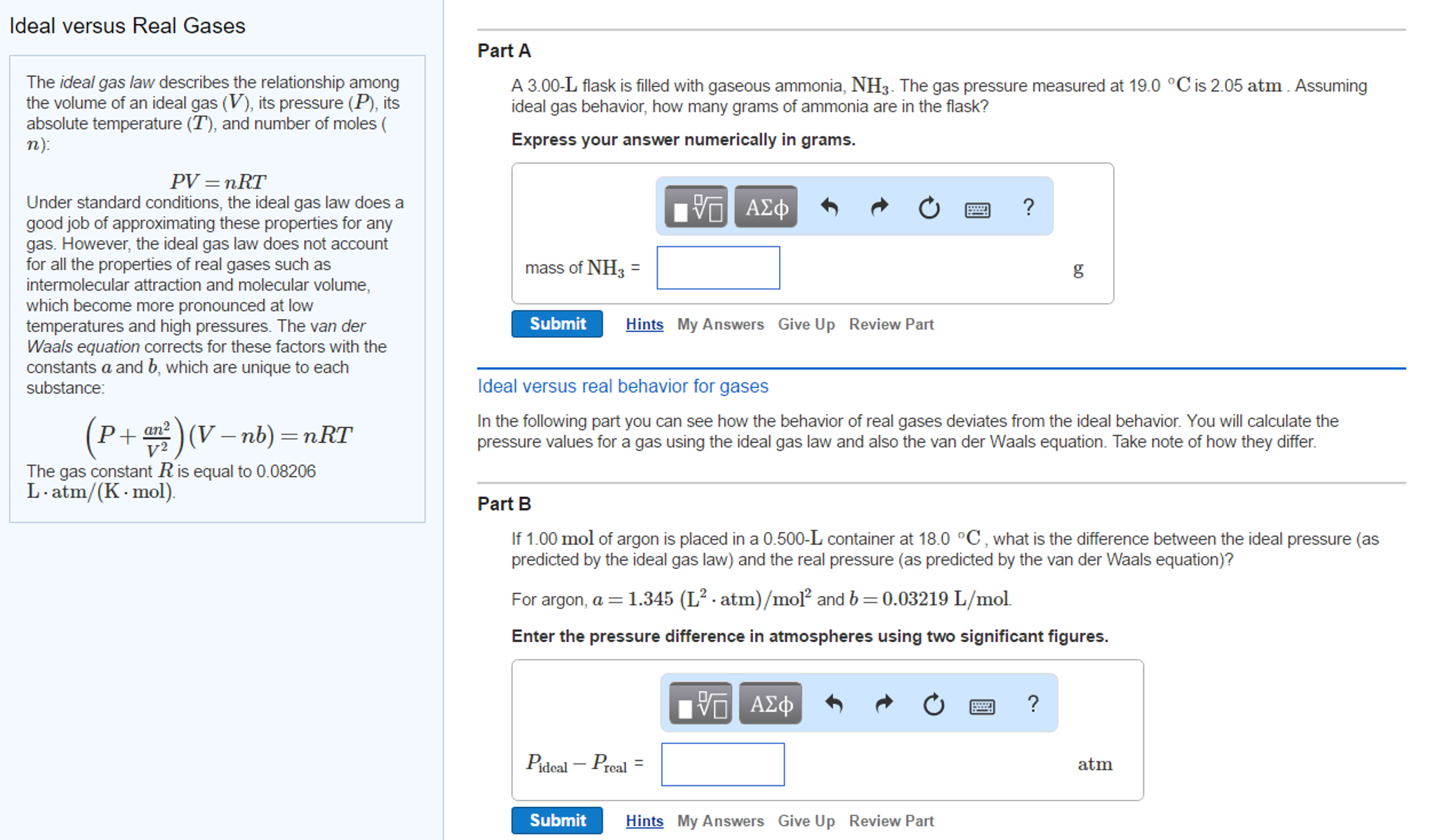The image size is (1436, 840).
Task: Open the ΑΣΦ Greek symbols palette in Part B
Action: [x=770, y=704]
